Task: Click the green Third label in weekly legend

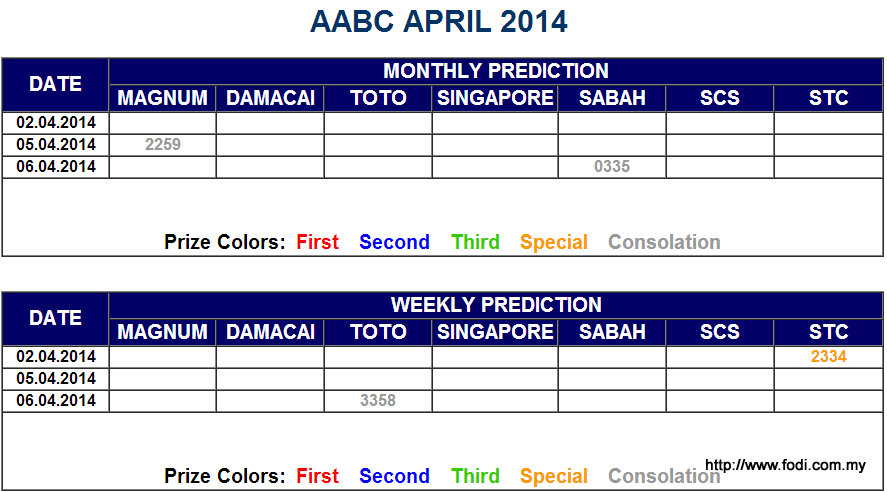Action: [x=475, y=476]
